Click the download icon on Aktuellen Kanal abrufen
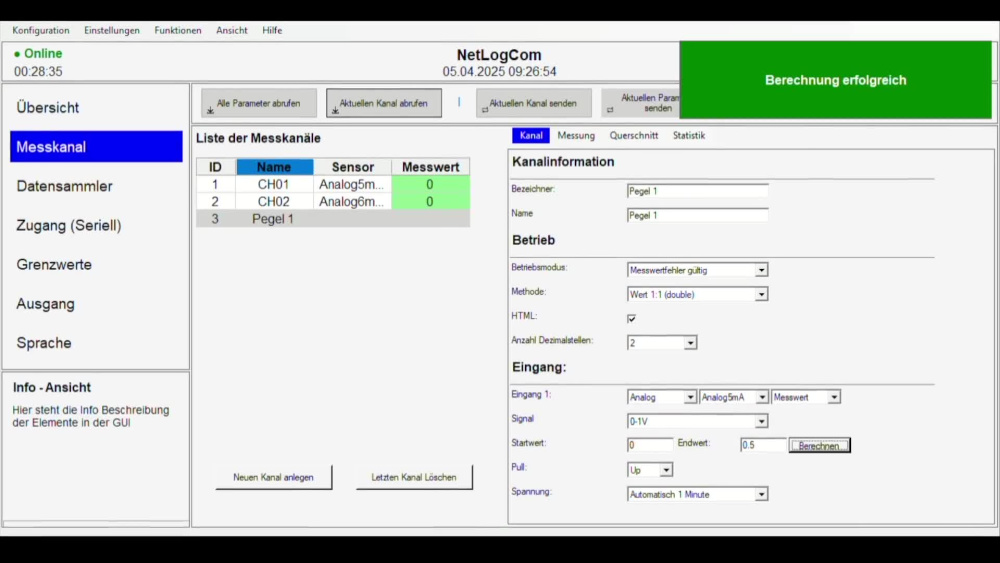Viewport: 1000px width, 563px height. point(335,111)
